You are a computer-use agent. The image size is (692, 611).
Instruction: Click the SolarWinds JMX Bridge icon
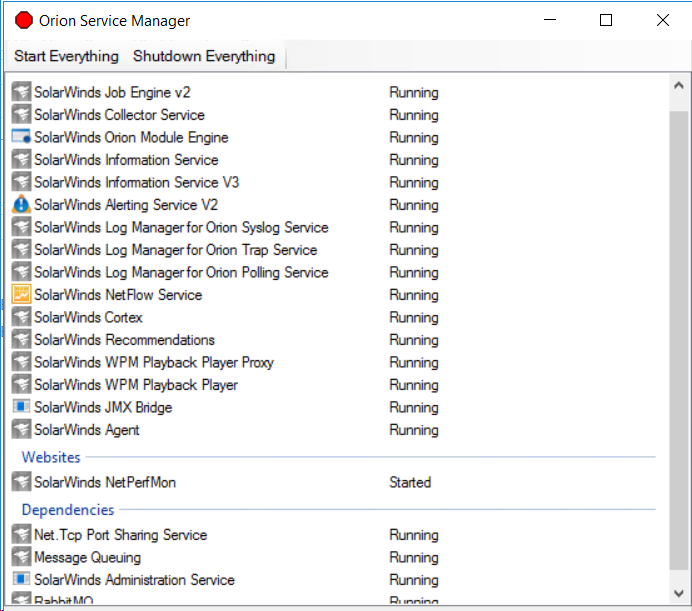tap(22, 407)
